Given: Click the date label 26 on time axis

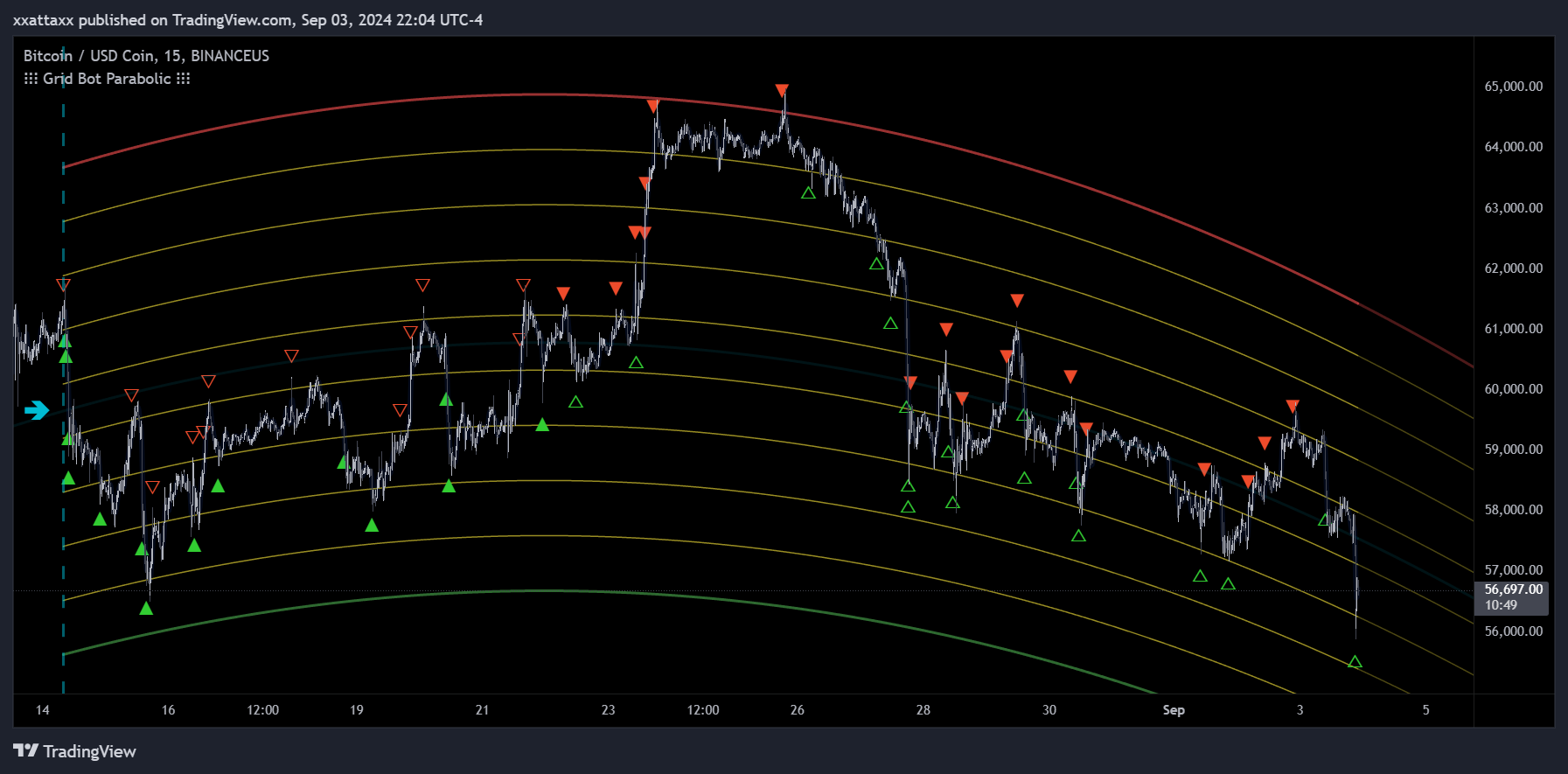Looking at the screenshot, I should tap(797, 710).
